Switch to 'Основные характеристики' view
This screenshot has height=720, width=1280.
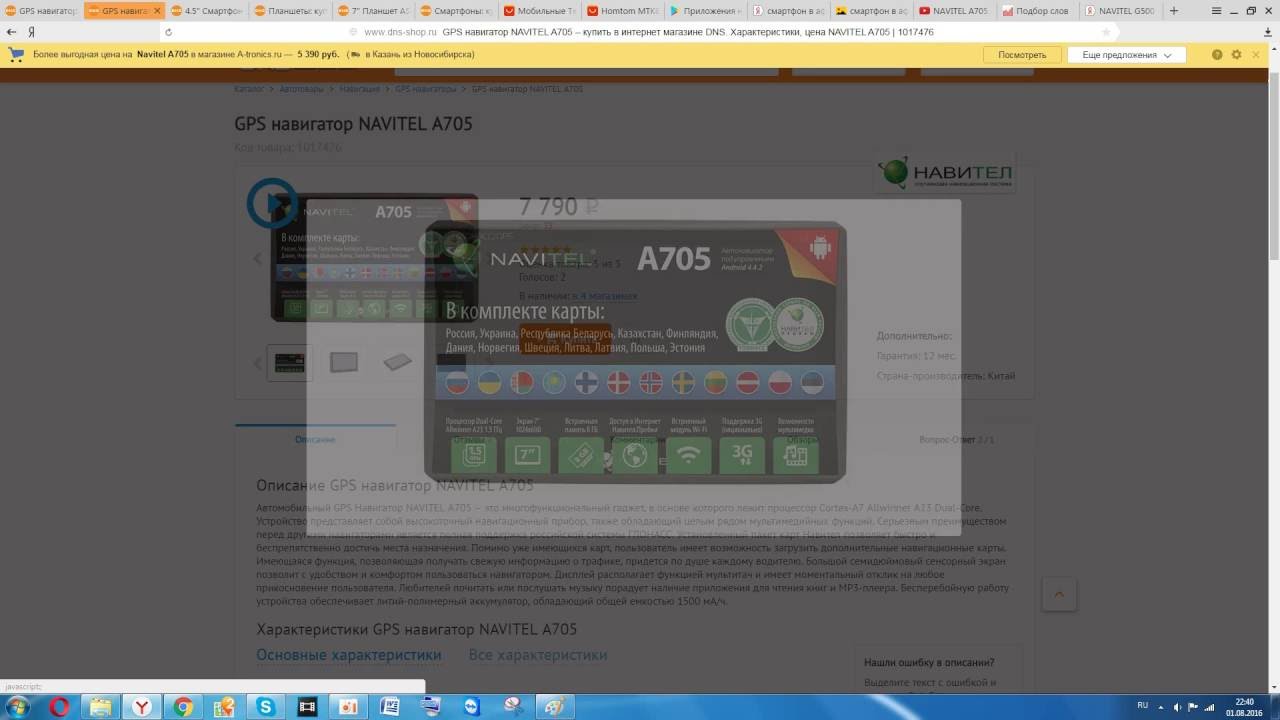(x=348, y=655)
